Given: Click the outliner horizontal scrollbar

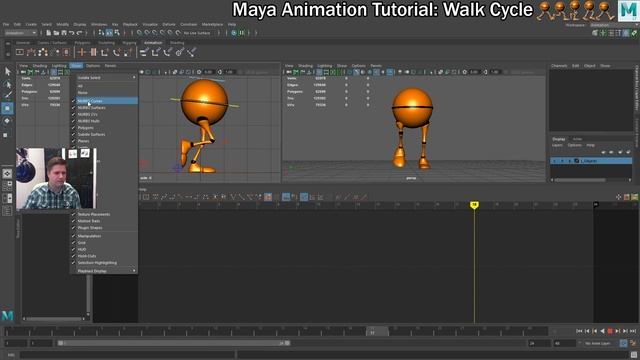Looking at the screenshot, I should (x=53, y=318).
